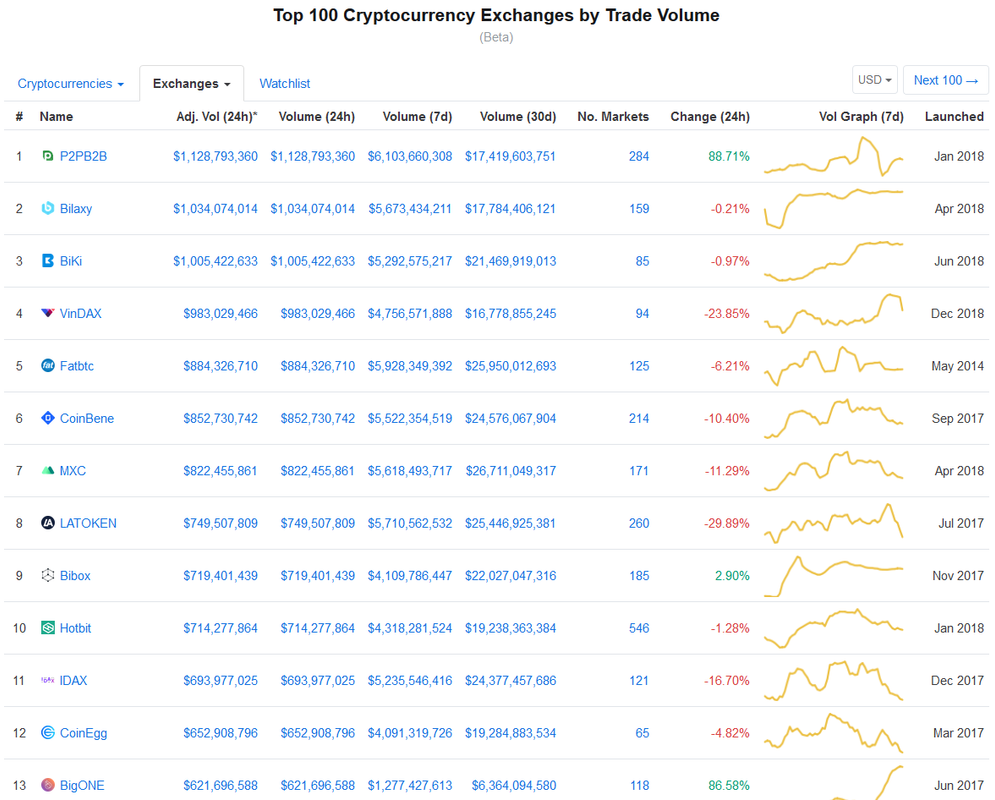The height and width of the screenshot is (800, 995).
Task: Click Bilaxy markets count 159
Action: [x=638, y=209]
